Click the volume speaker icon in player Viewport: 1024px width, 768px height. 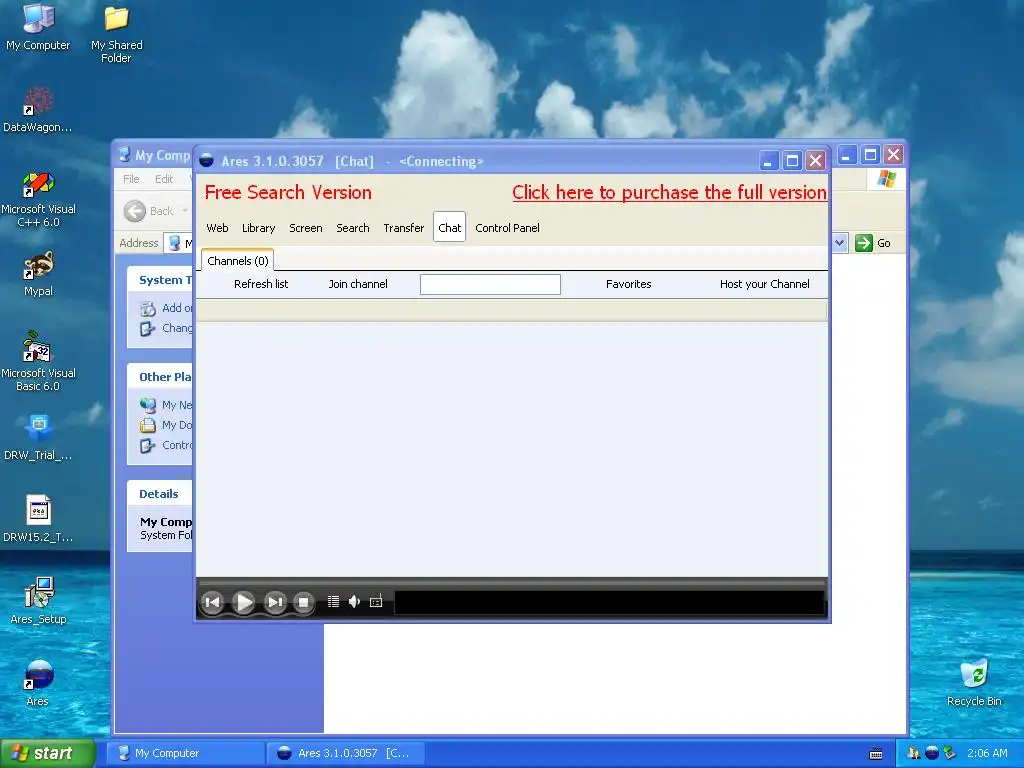(x=354, y=601)
